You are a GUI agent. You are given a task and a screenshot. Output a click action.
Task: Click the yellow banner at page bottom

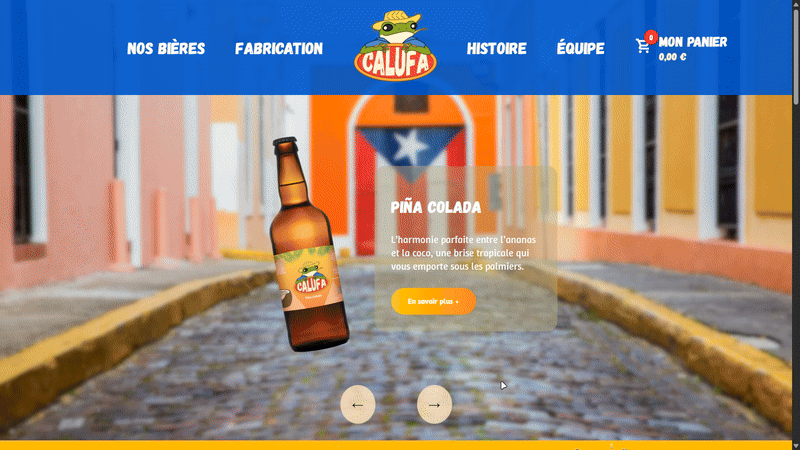(x=395, y=445)
